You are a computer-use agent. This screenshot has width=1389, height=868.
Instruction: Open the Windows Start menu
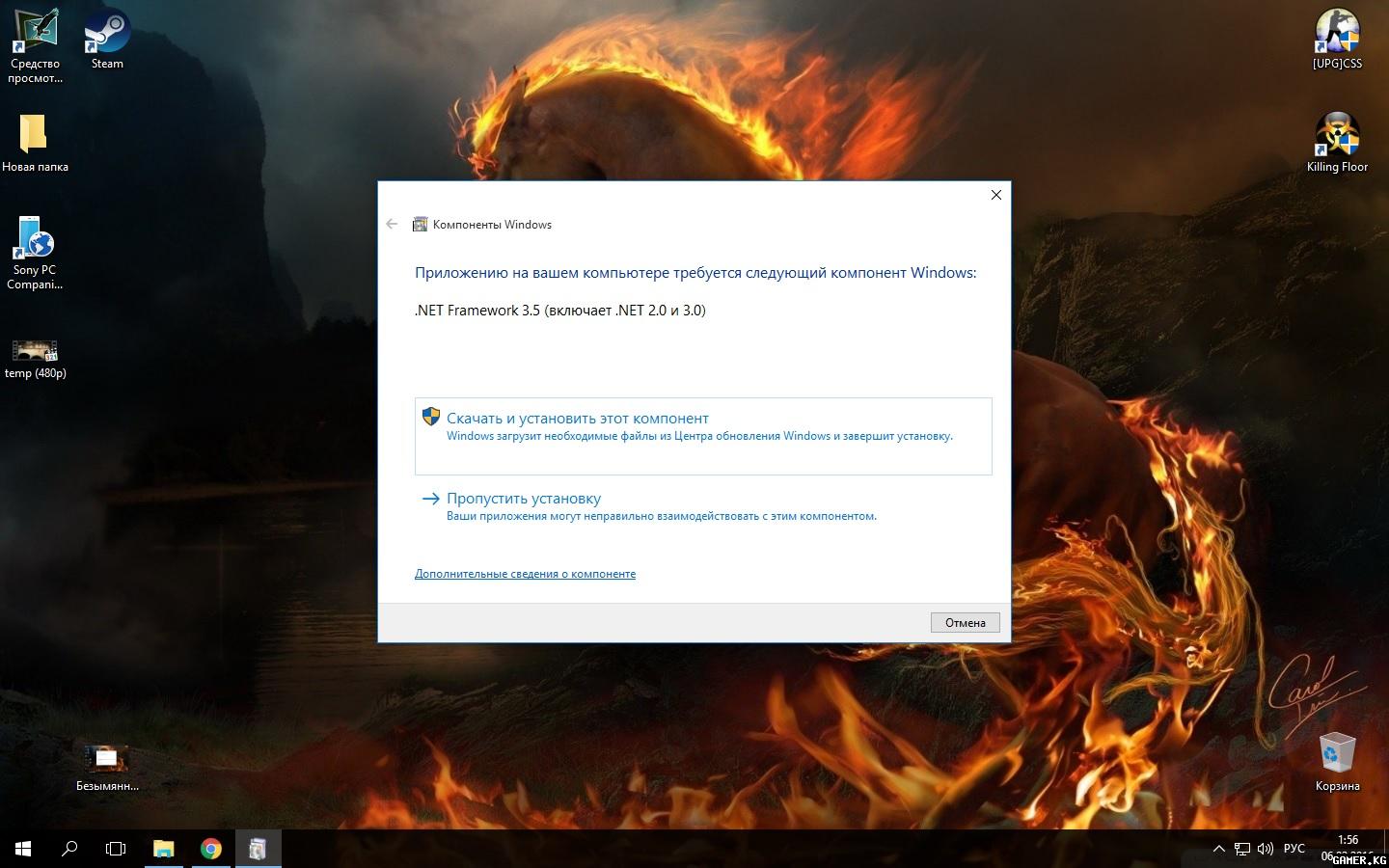click(x=23, y=849)
